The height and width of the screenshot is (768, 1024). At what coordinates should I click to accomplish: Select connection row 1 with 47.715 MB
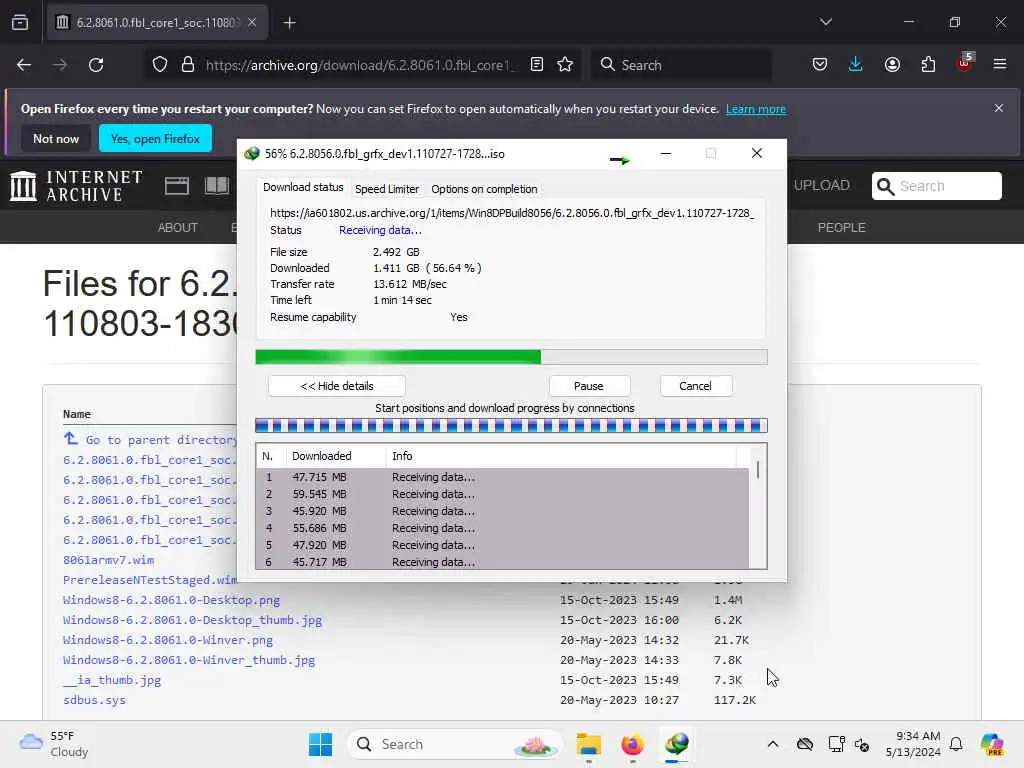pos(502,477)
